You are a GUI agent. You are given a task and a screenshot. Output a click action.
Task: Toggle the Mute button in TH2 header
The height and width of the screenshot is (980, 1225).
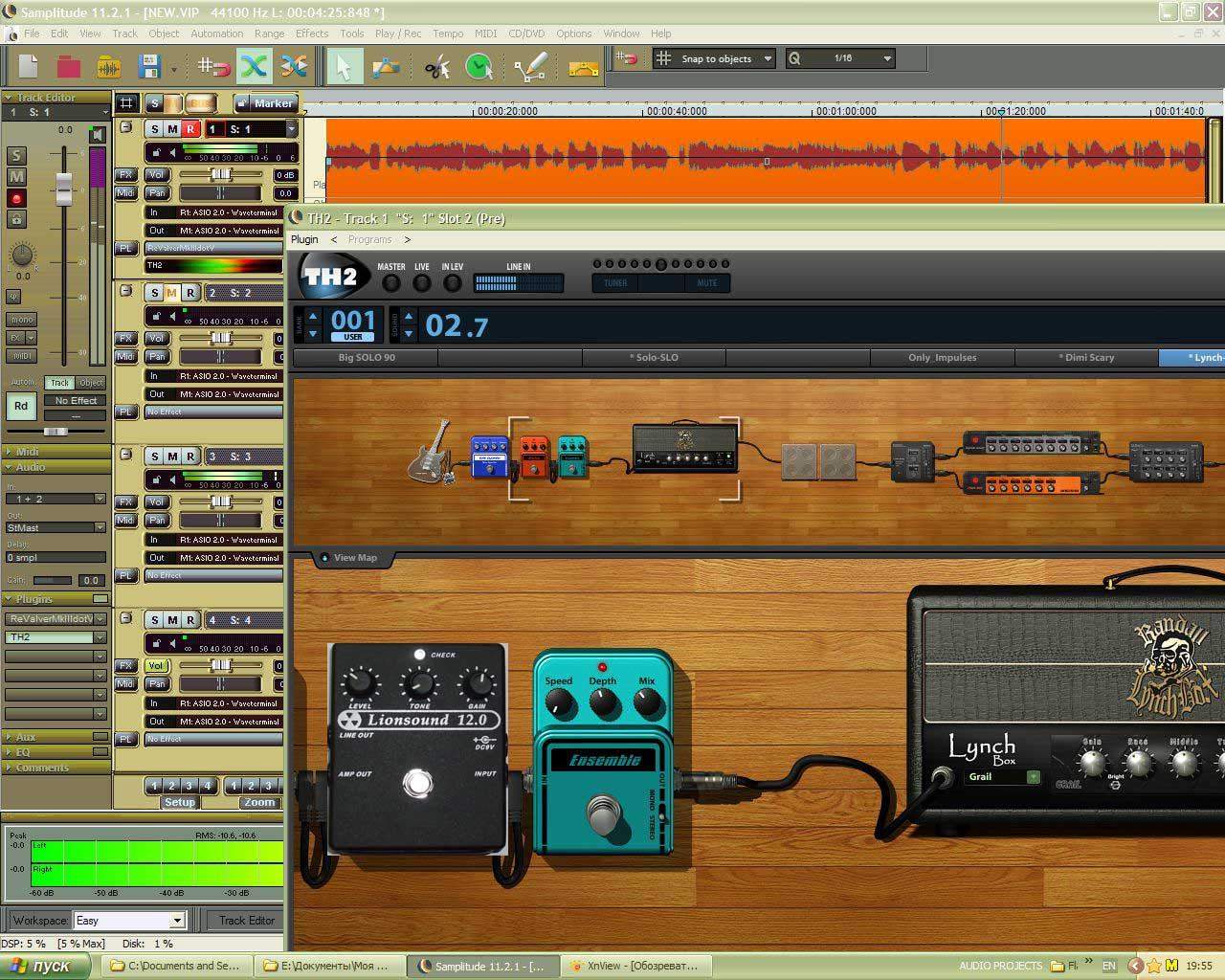pyautogui.click(x=706, y=283)
